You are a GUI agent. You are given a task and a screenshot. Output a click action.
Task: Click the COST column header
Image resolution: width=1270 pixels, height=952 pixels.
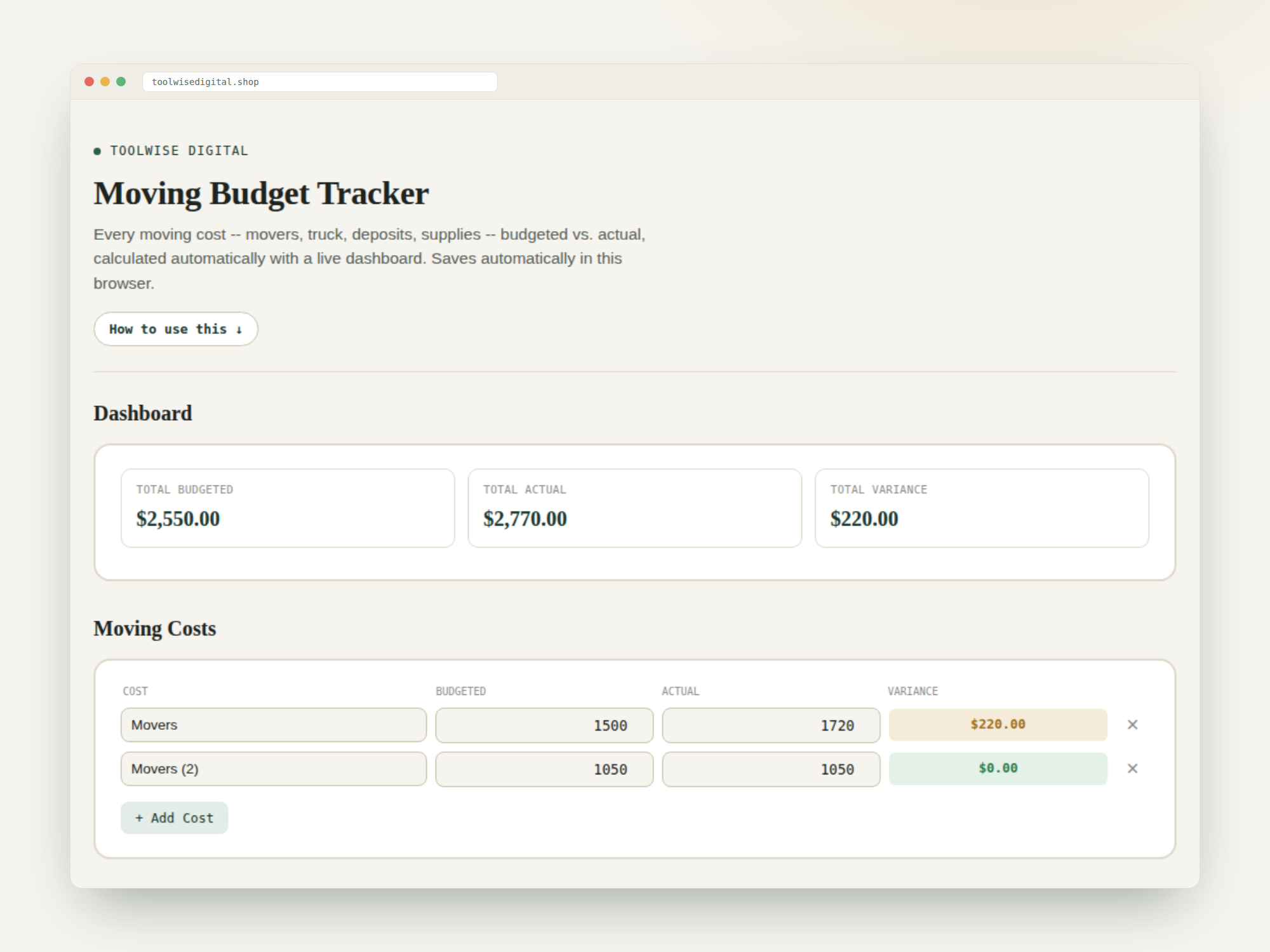tap(135, 691)
